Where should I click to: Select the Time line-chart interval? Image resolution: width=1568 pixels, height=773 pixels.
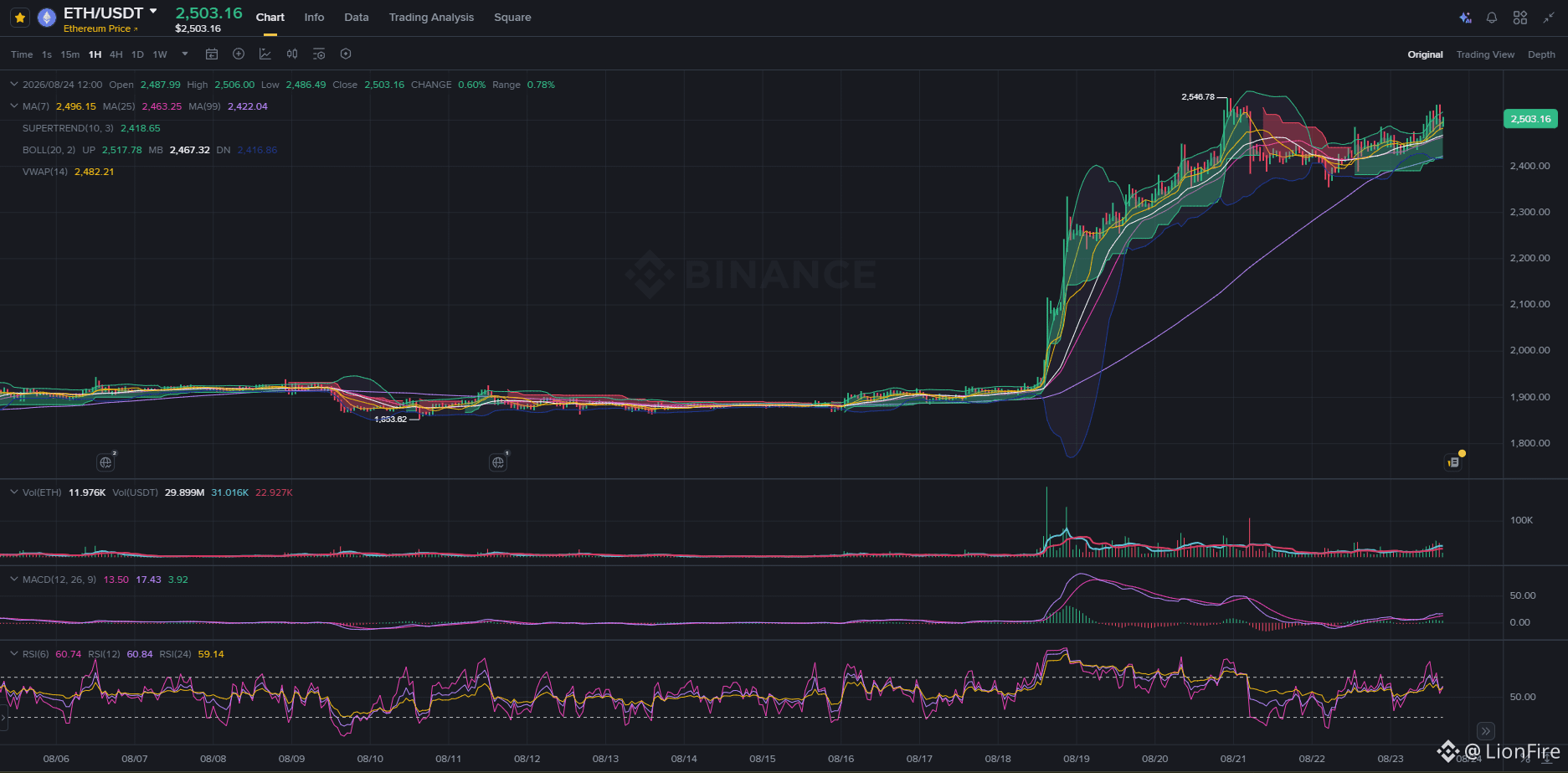coord(22,54)
